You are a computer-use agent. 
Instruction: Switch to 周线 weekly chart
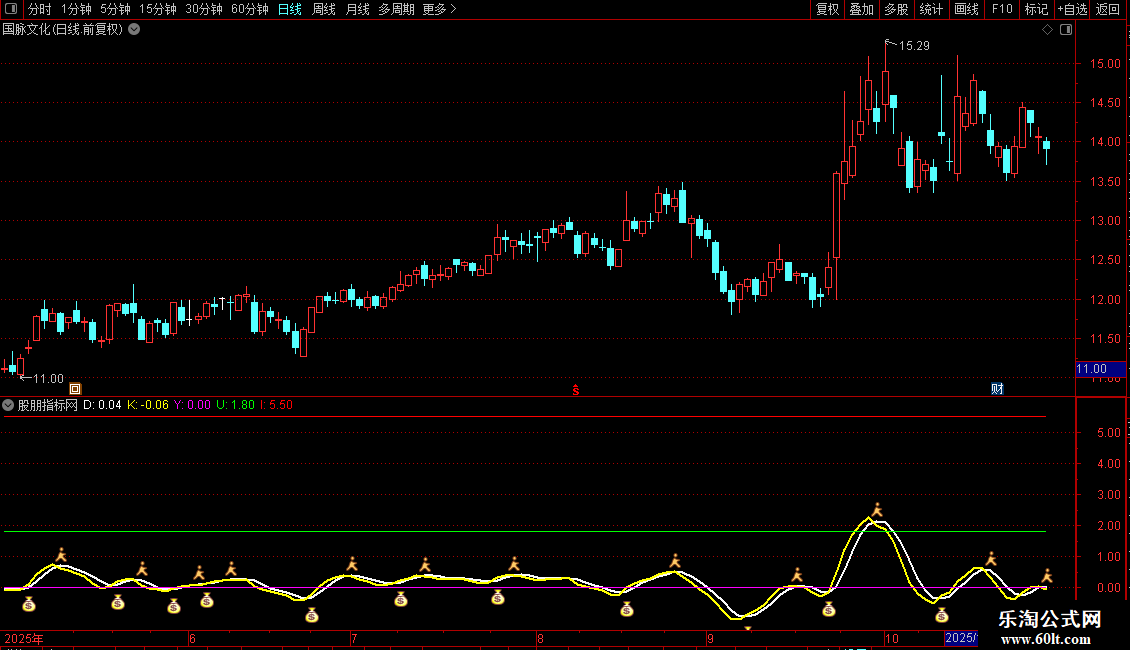324,9
